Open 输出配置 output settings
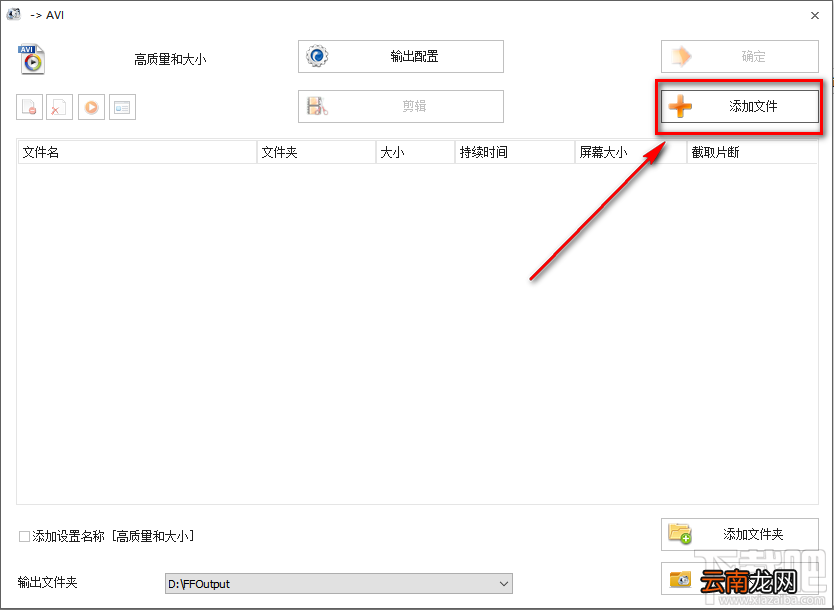 [x=401, y=56]
